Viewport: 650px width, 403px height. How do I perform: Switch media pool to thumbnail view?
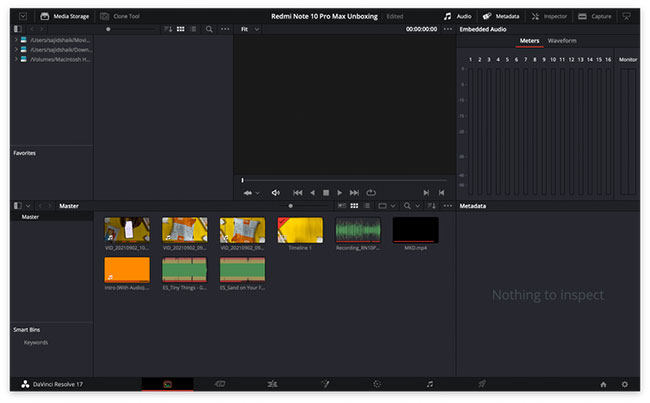coord(354,206)
